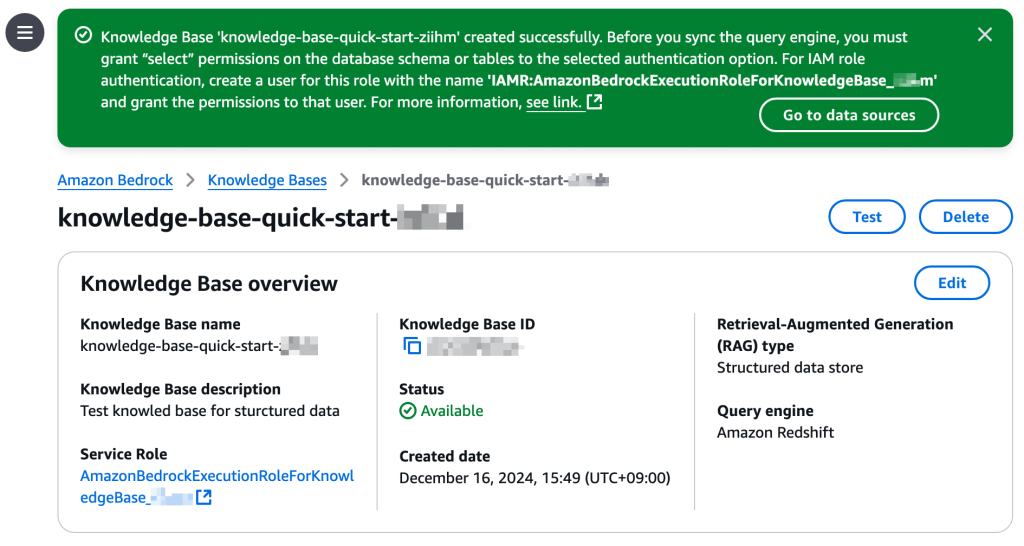The width and height of the screenshot is (1024, 546).
Task: Open Amazon Bedrock breadcrumb link
Action: click(x=115, y=180)
